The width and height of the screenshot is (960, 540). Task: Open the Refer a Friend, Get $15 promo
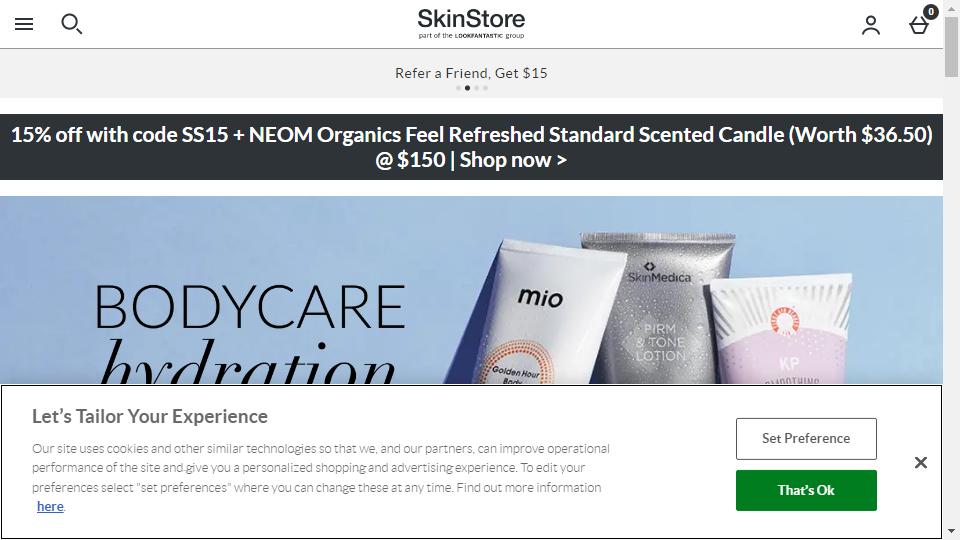click(x=471, y=73)
